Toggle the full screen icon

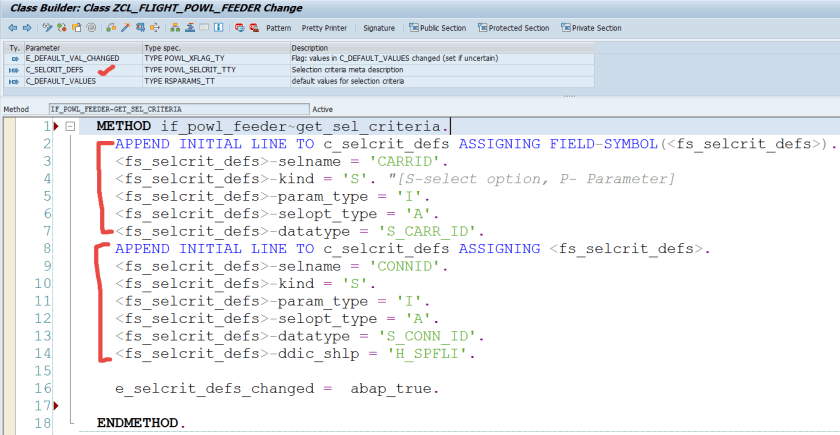[204, 28]
